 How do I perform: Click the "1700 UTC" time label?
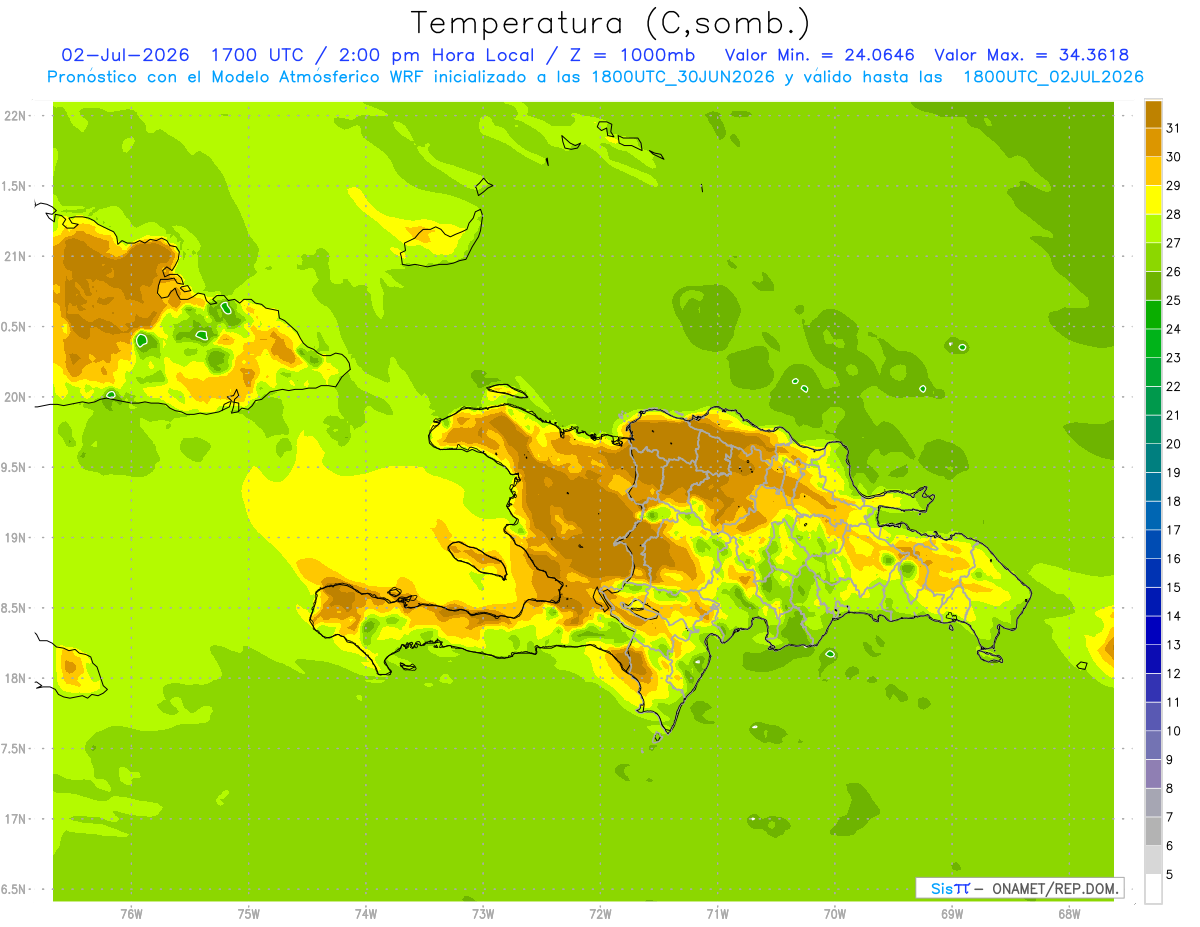(257, 55)
